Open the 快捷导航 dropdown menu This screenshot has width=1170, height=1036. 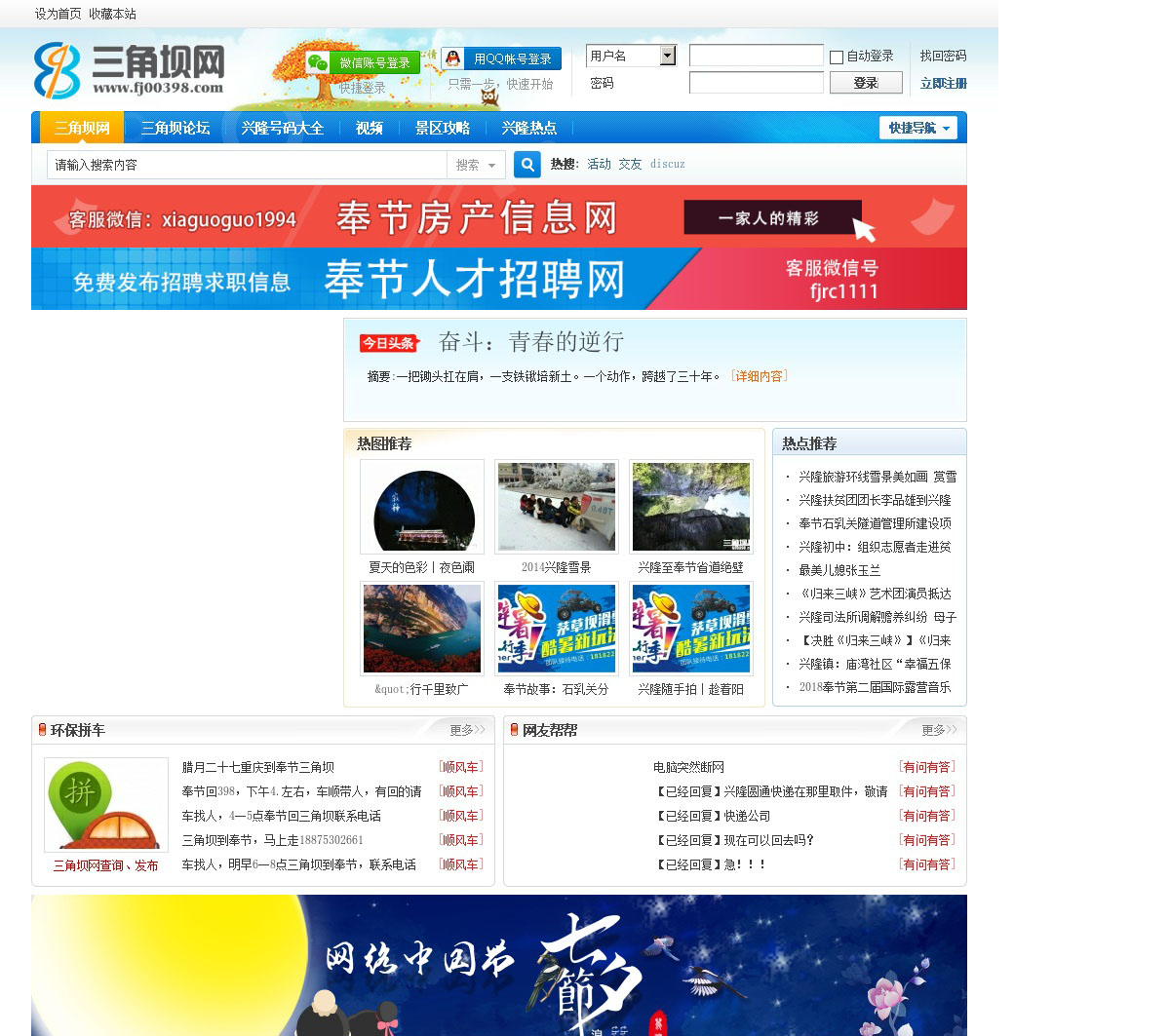coord(918,128)
